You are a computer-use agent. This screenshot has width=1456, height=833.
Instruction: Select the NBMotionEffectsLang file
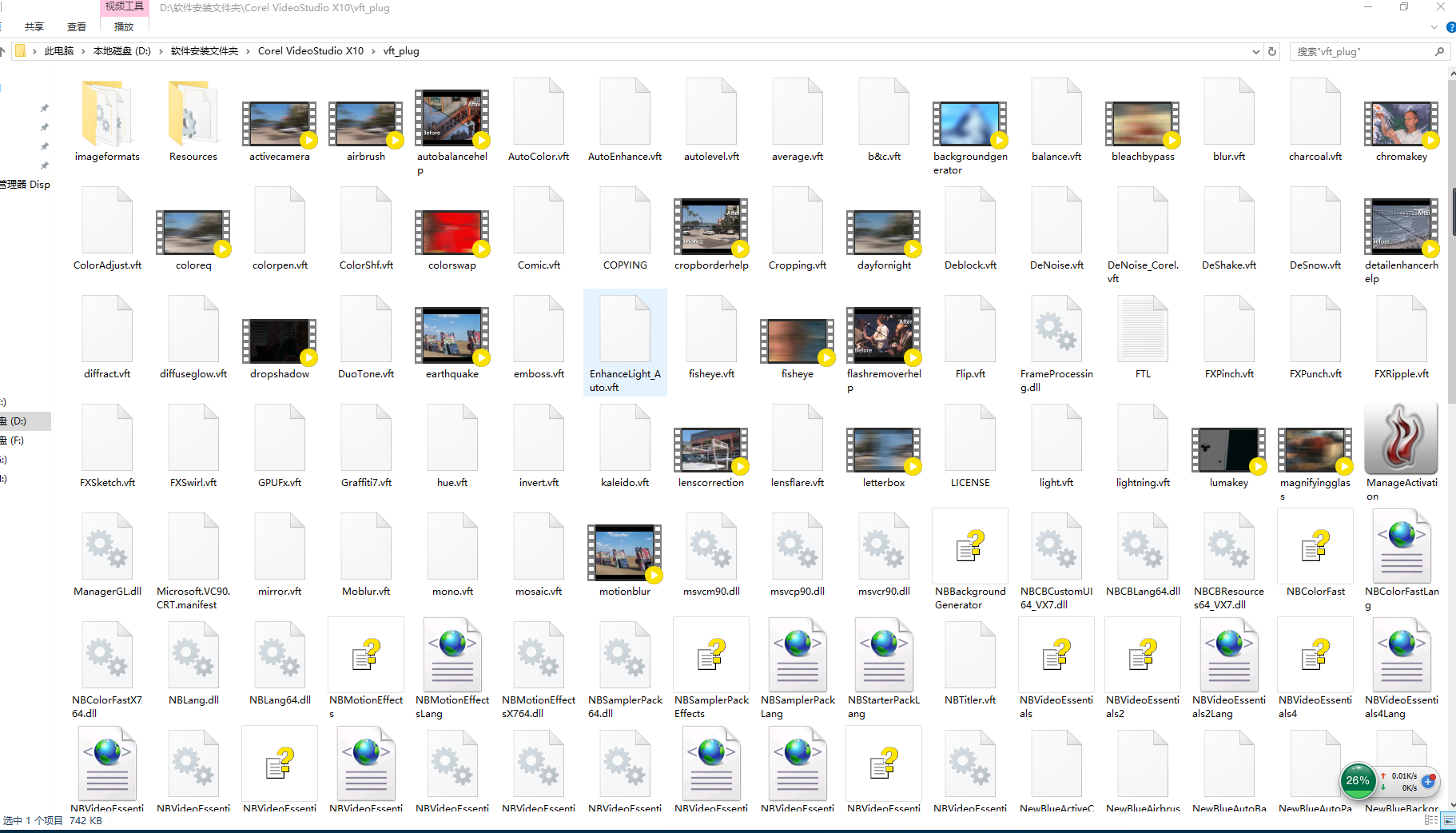pos(452,670)
